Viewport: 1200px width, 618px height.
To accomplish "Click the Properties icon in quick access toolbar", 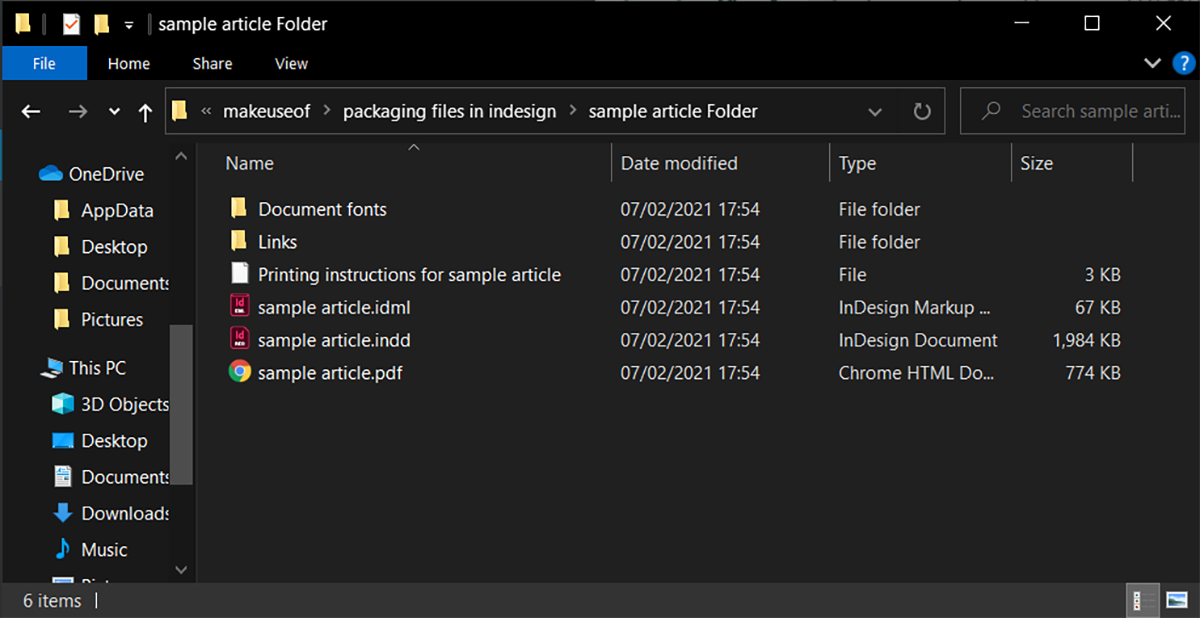I will [71, 24].
